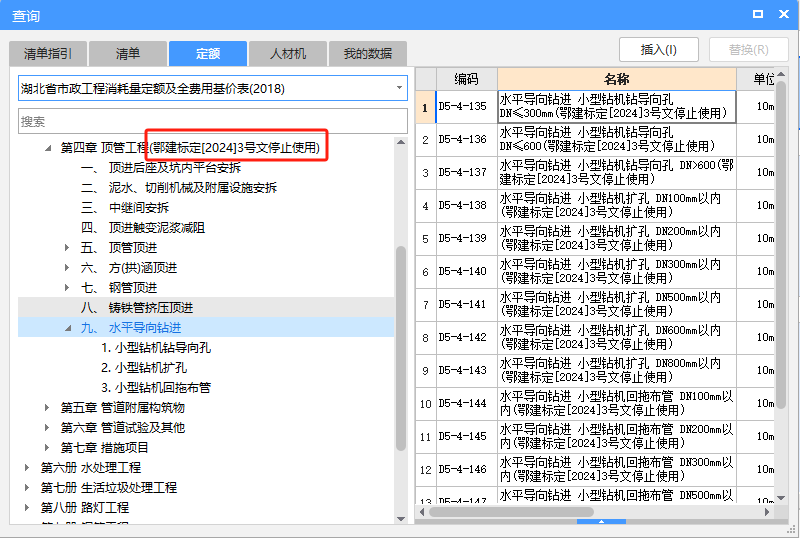Switch to the 清单 tab

tap(128, 54)
